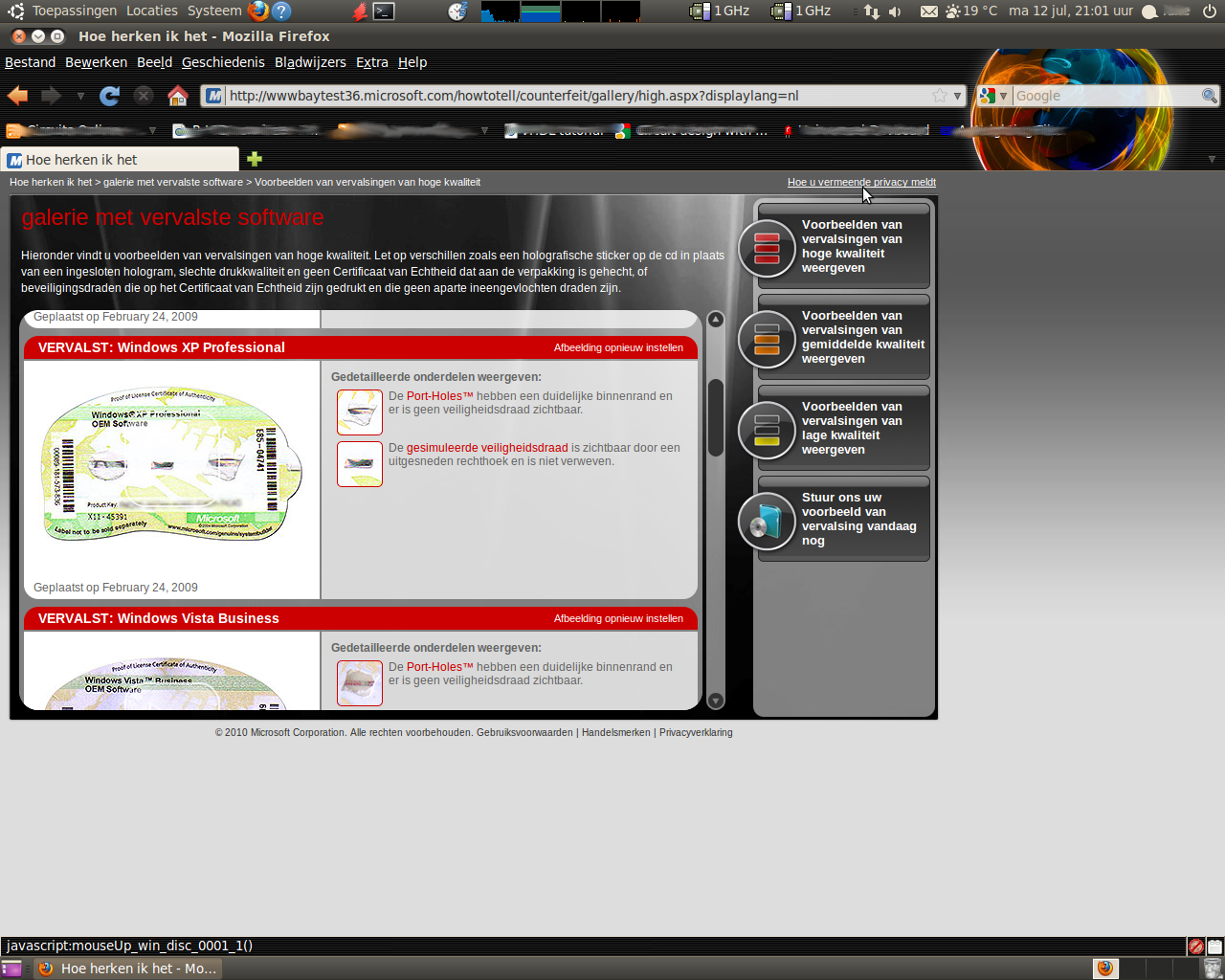Click the disc icon to submit counterfeit example

point(767,522)
